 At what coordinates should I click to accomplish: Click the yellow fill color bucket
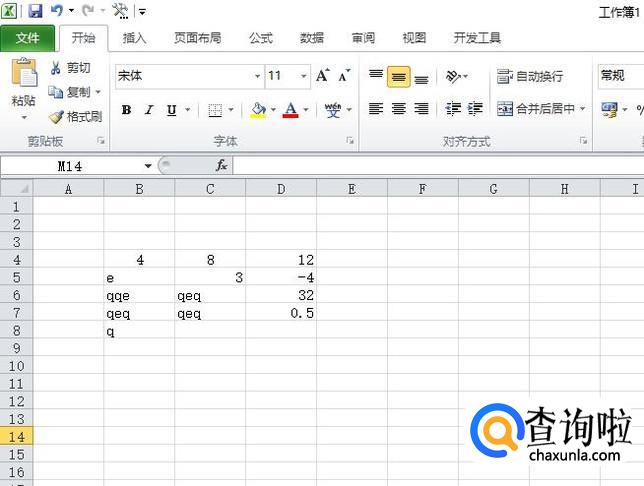click(258, 110)
